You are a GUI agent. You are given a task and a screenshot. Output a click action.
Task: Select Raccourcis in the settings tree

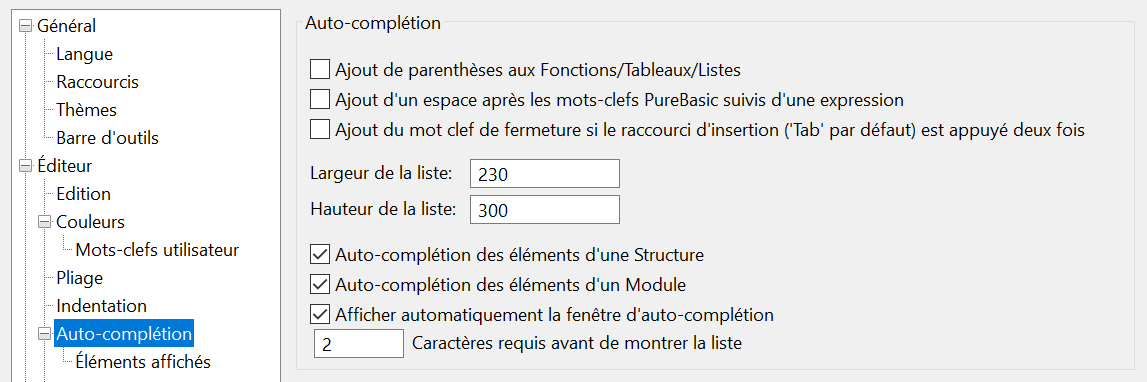click(97, 82)
